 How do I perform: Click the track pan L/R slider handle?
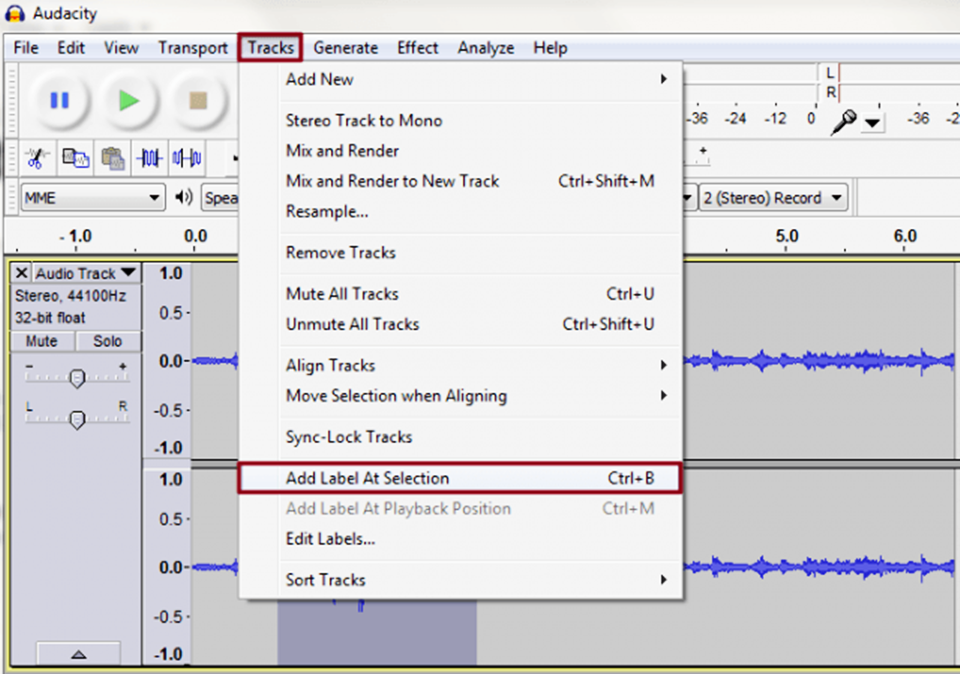coord(77,420)
